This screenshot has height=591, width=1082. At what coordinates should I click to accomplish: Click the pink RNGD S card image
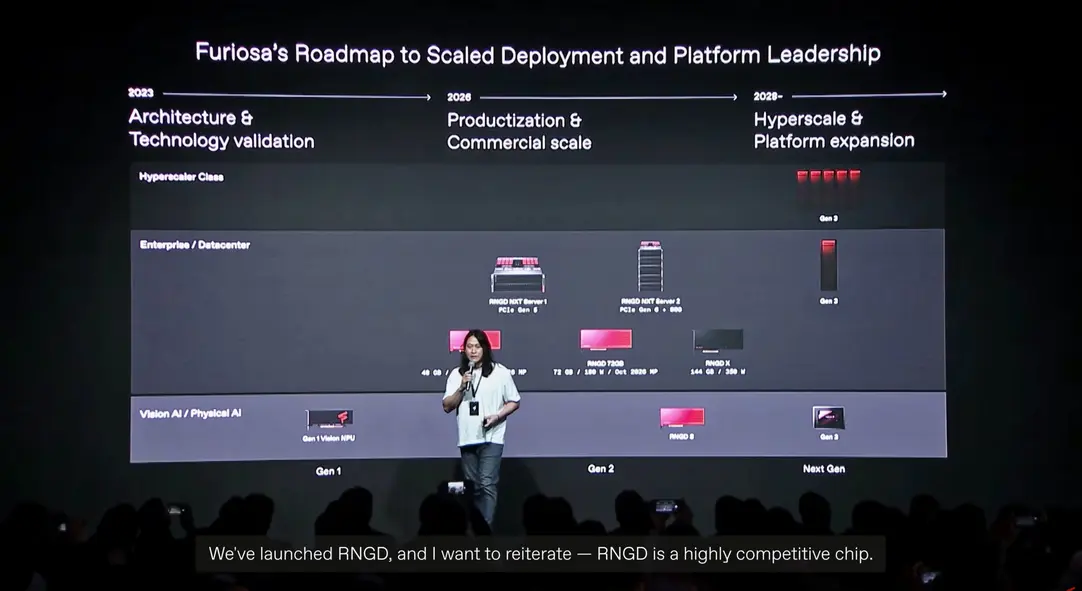tap(682, 417)
